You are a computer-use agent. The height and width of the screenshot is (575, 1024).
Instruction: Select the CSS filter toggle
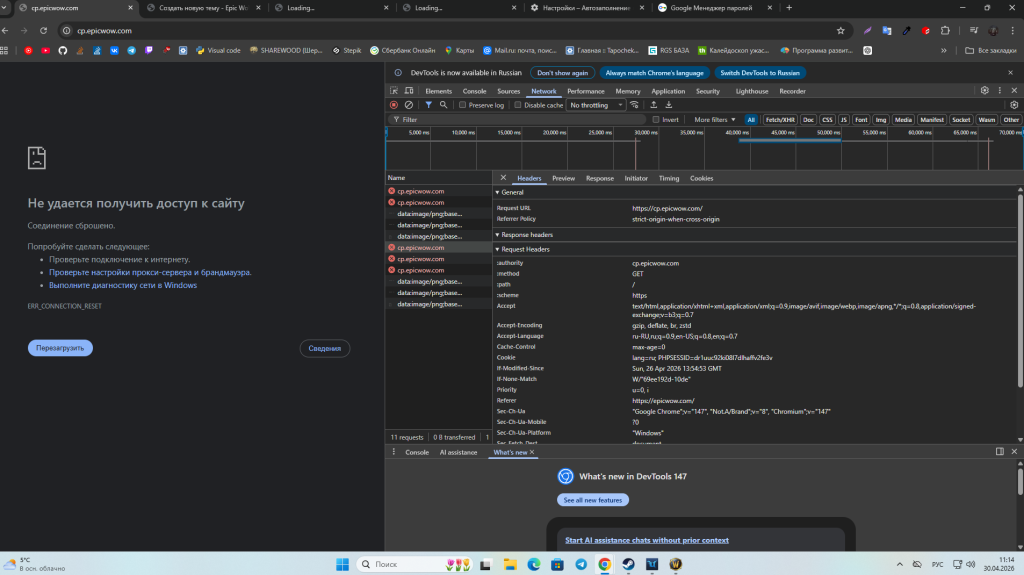pyautogui.click(x=827, y=120)
